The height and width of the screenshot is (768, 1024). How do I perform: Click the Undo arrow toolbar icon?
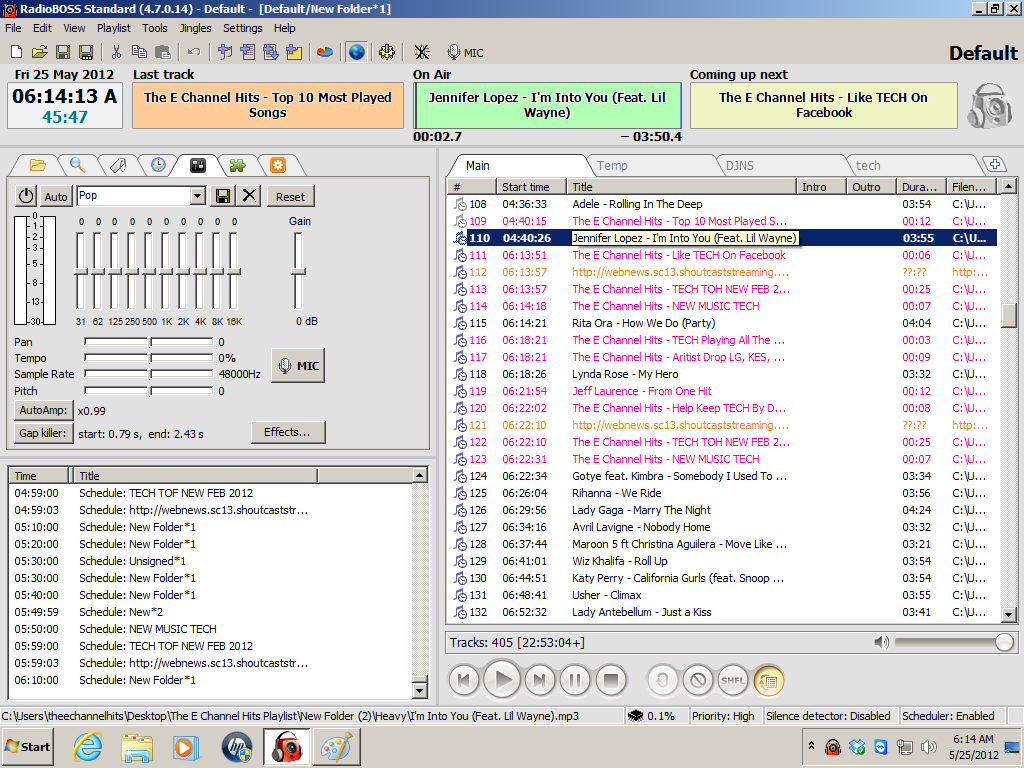pos(194,52)
